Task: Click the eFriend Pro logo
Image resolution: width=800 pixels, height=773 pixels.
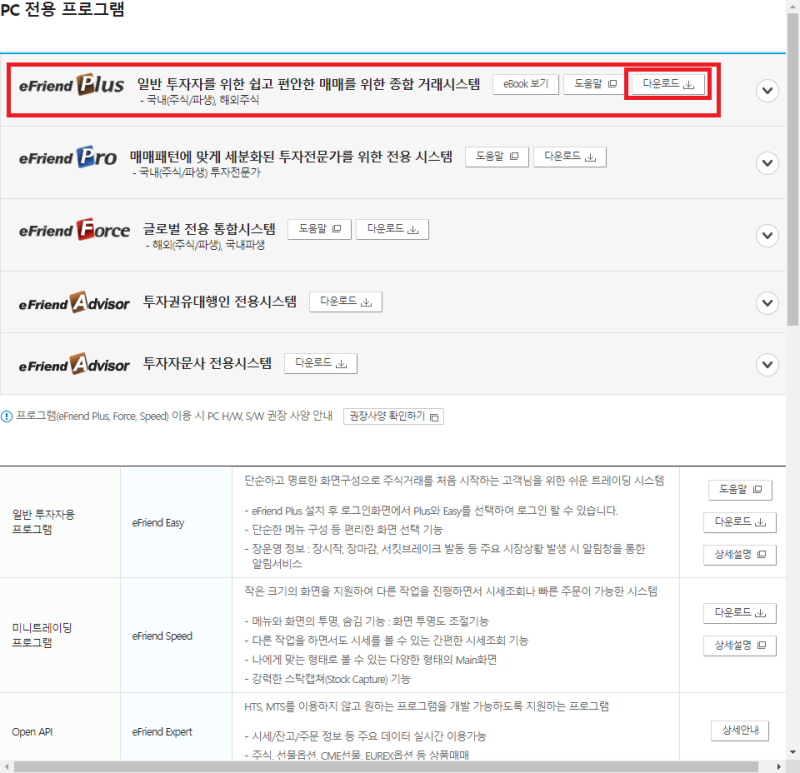Action: (x=70, y=158)
